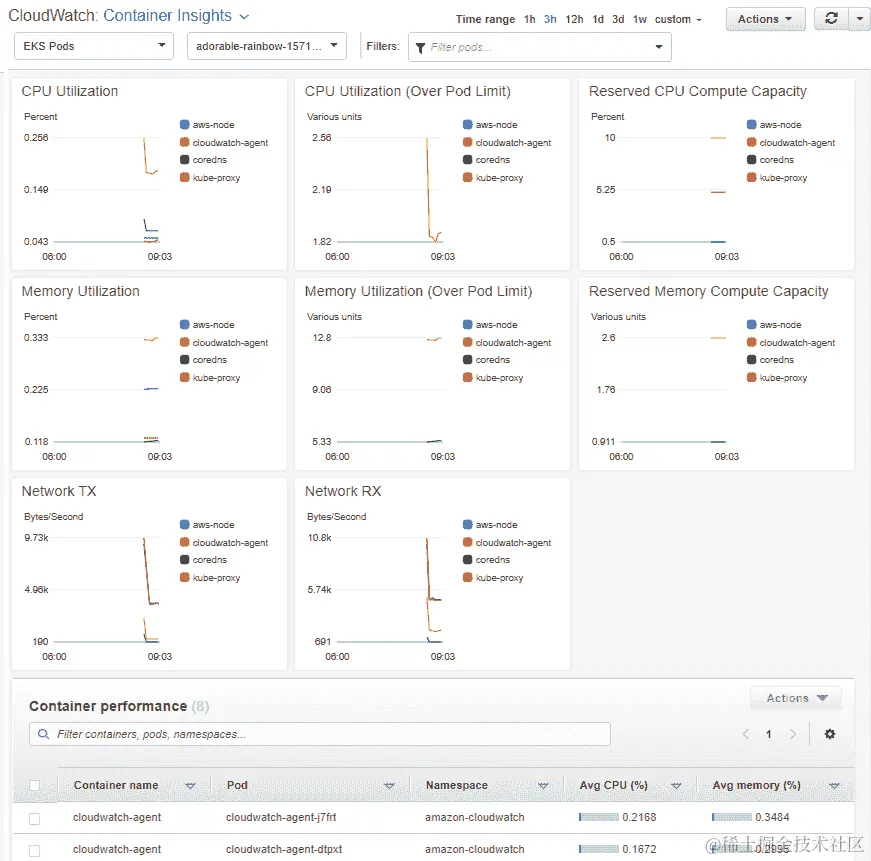Select the 12h time range
871x861 pixels.
(574, 19)
